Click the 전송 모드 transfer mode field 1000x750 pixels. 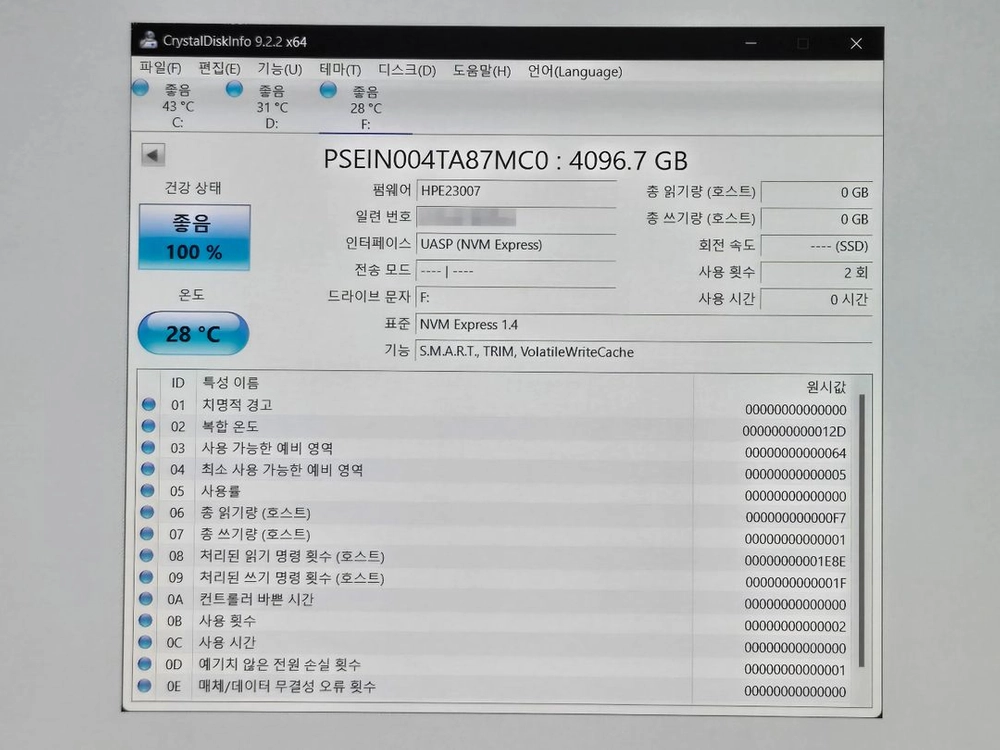point(516,271)
